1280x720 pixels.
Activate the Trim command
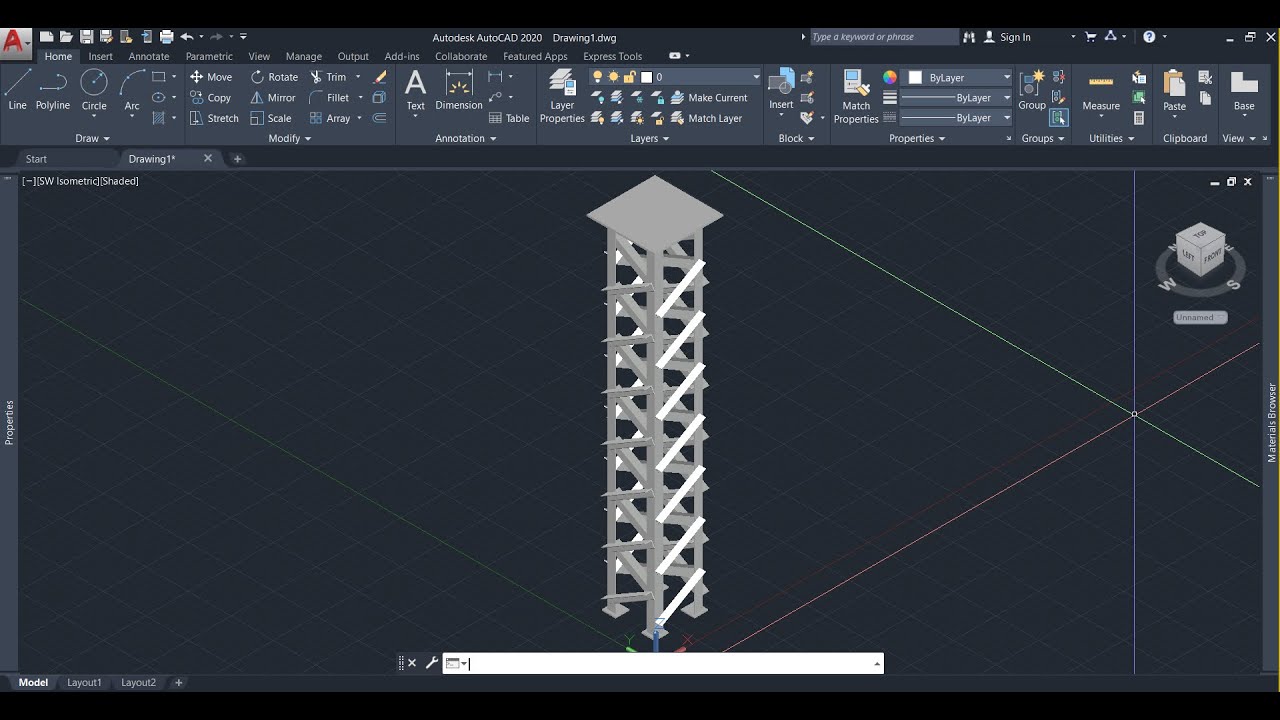(328, 77)
